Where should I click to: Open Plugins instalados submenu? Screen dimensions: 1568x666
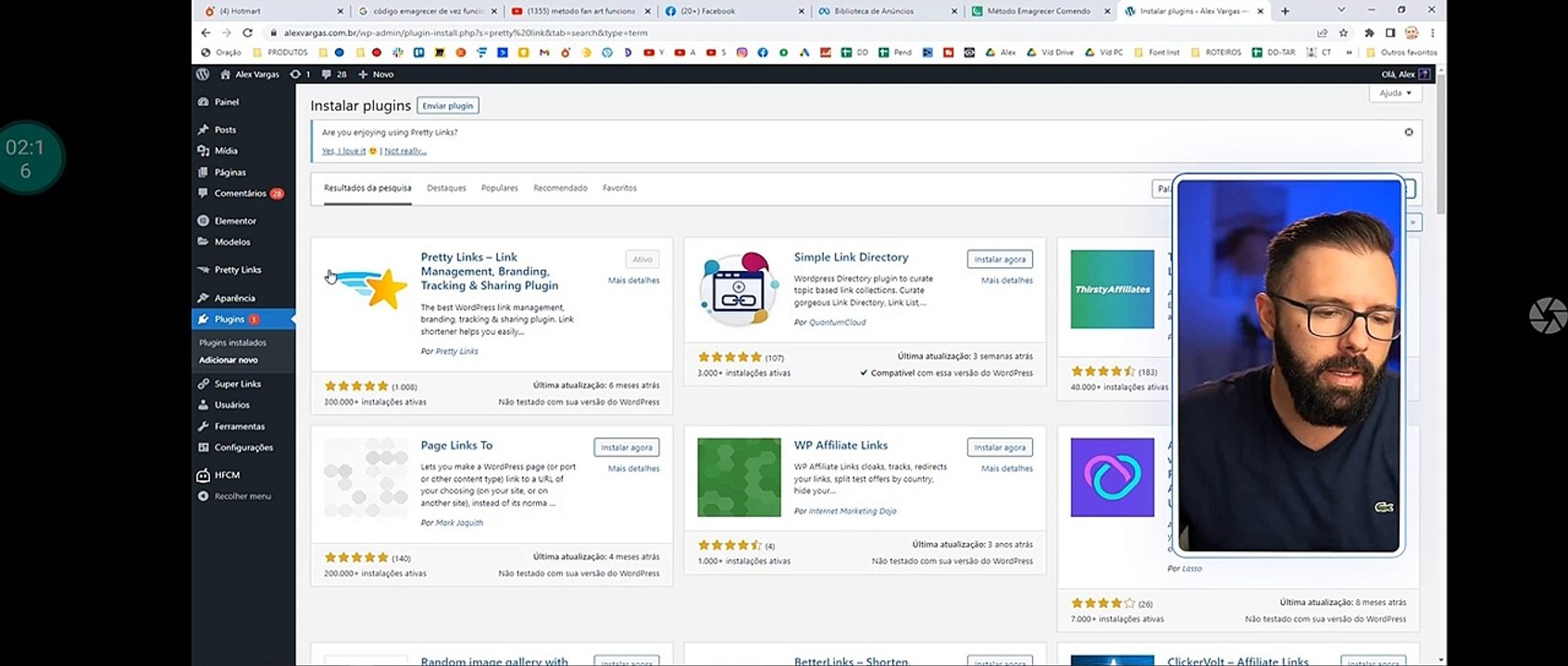tap(232, 343)
